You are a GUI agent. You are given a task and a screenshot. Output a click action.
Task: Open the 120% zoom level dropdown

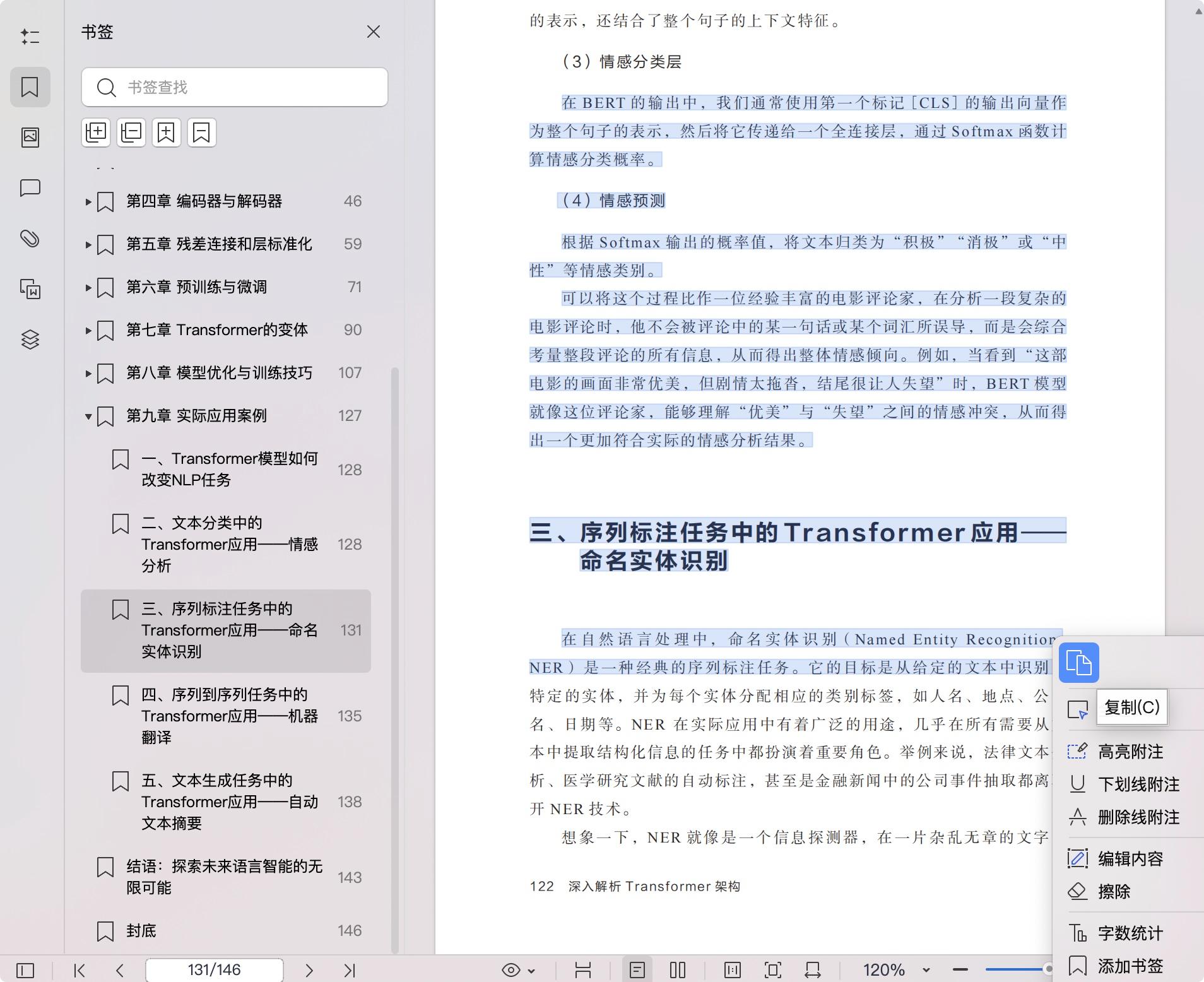[x=926, y=970]
